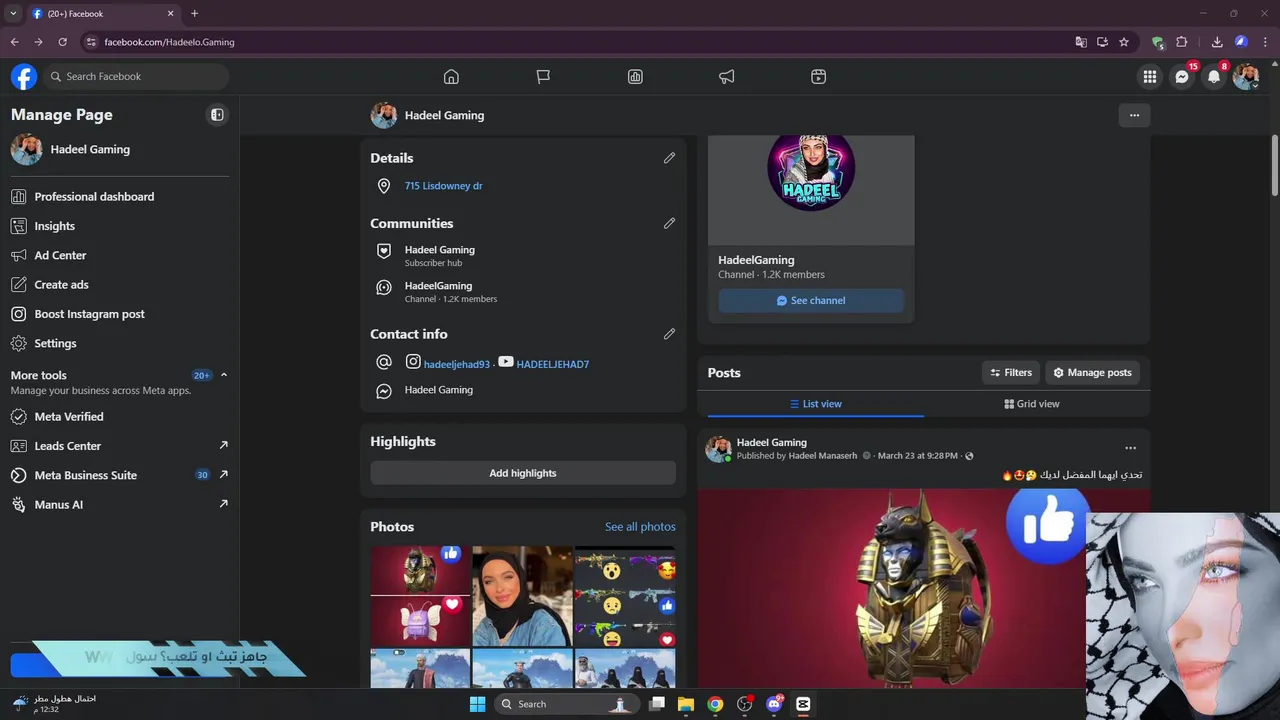The height and width of the screenshot is (720, 1280).
Task: Open the post three-dots options menu
Action: coord(1130,448)
